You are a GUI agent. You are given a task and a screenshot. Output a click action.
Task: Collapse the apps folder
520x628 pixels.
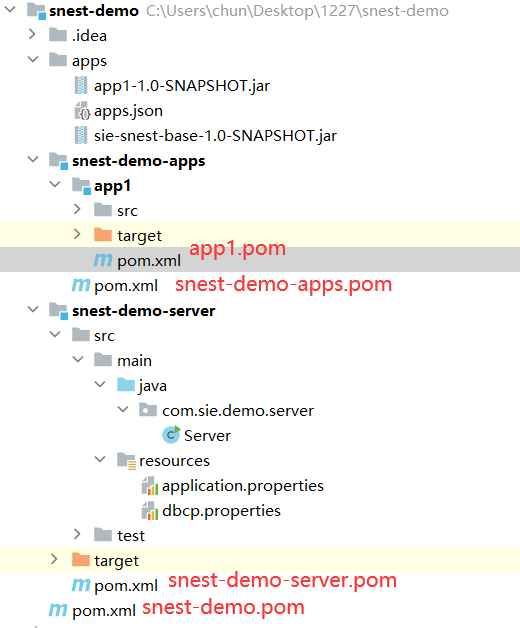[x=32, y=60]
